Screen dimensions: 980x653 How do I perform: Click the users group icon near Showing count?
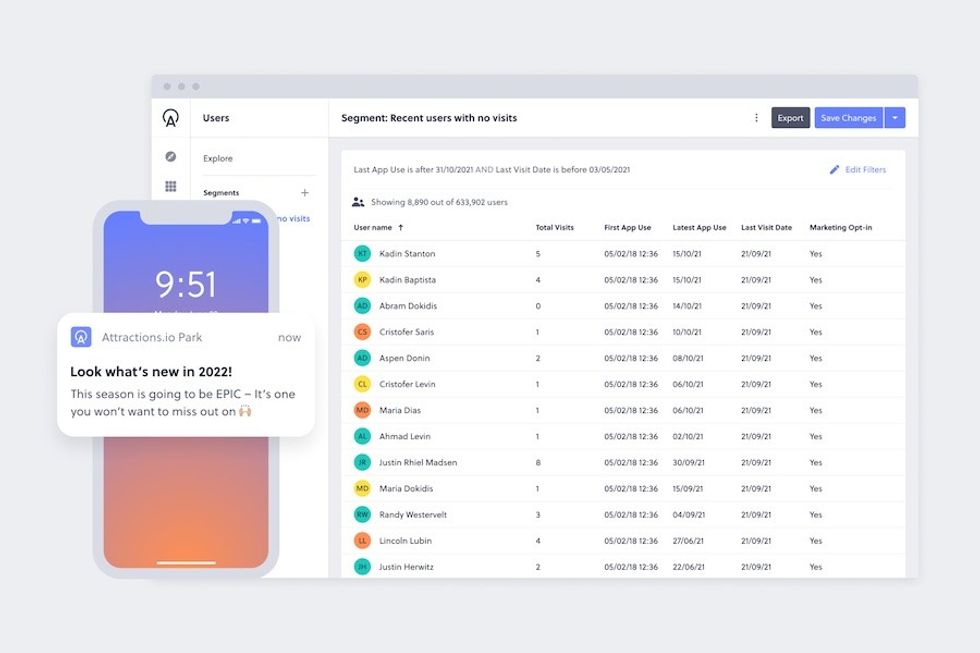pos(358,202)
